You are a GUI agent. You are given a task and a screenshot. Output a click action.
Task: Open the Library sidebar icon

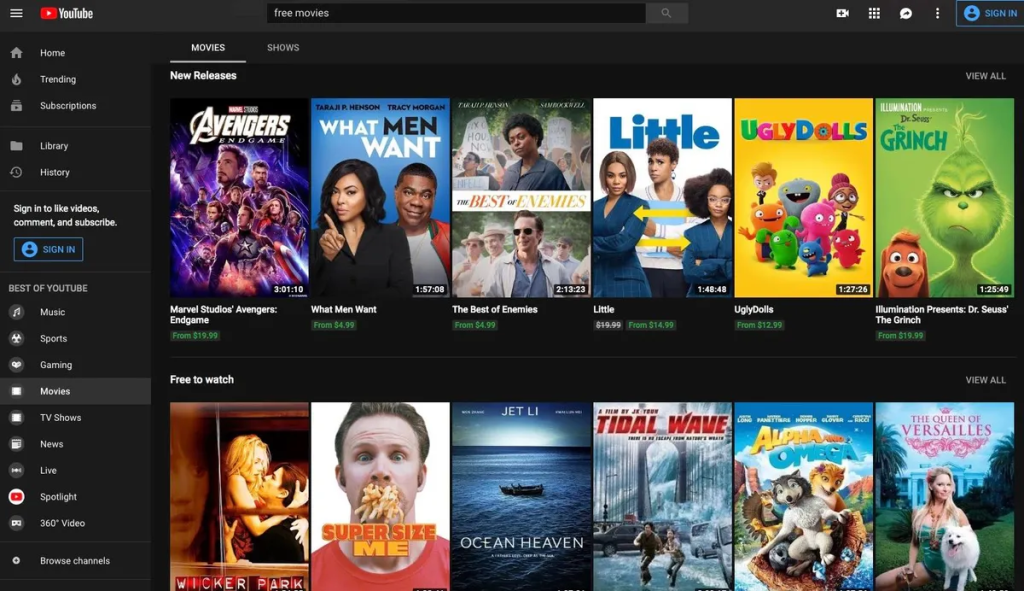[16, 145]
